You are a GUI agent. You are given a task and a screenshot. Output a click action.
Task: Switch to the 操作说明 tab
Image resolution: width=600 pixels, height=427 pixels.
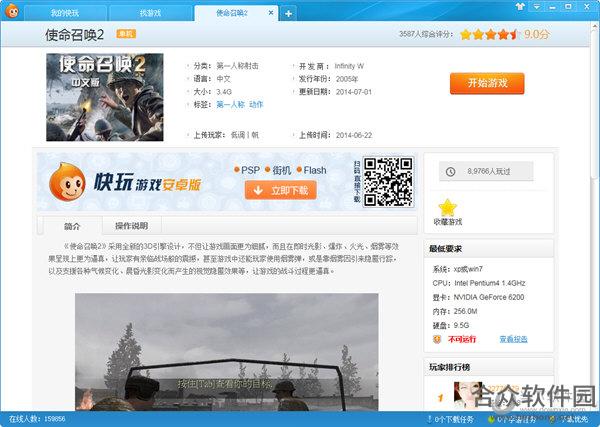pos(132,226)
